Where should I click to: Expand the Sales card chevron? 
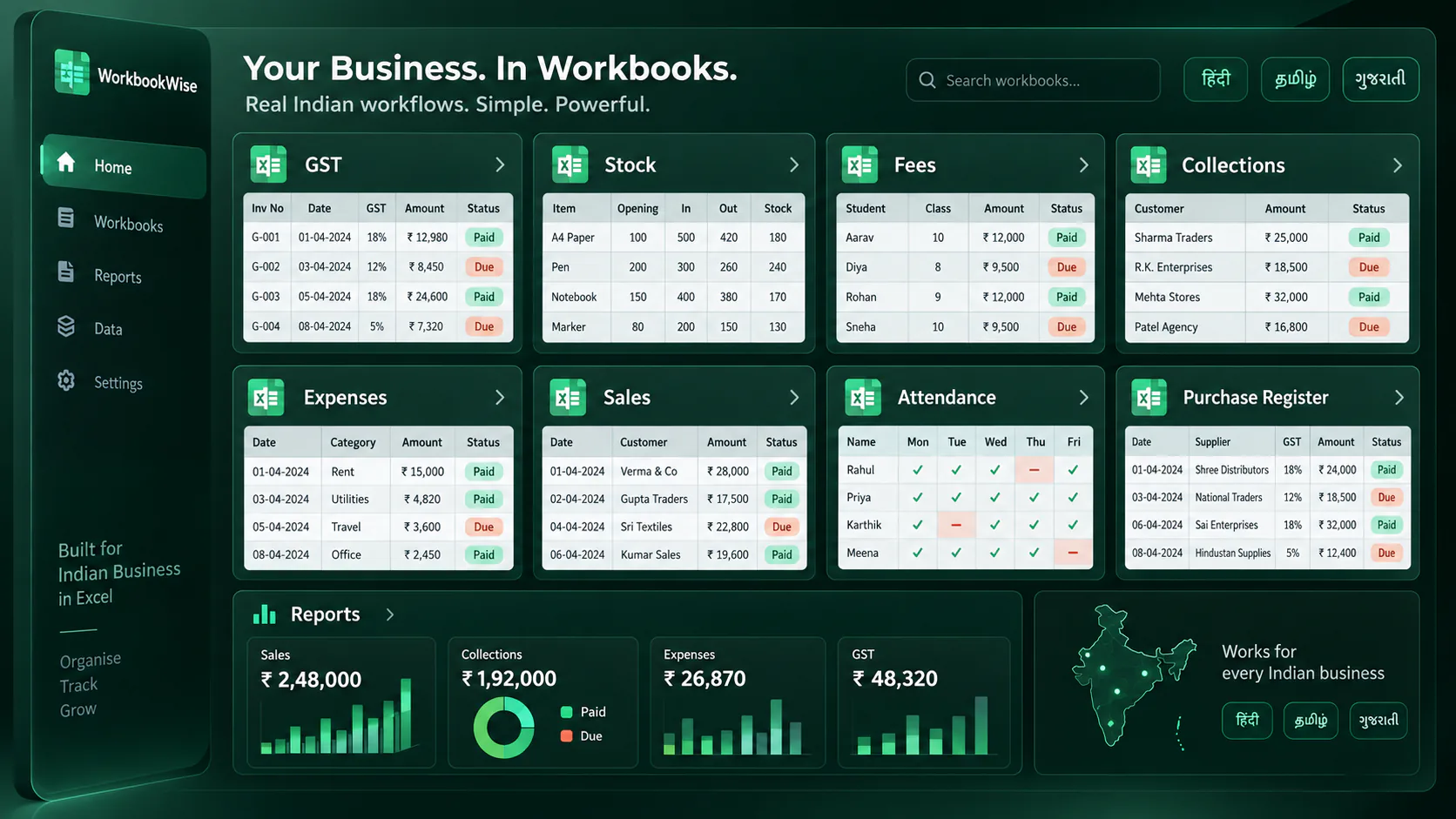[x=794, y=397]
